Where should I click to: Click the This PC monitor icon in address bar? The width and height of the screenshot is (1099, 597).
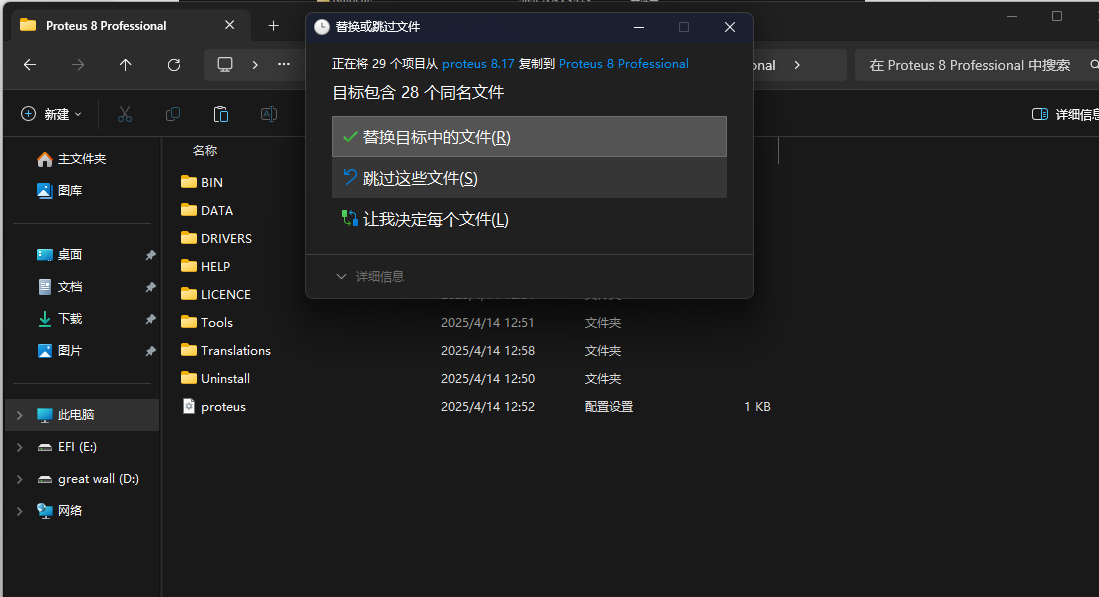click(x=225, y=64)
